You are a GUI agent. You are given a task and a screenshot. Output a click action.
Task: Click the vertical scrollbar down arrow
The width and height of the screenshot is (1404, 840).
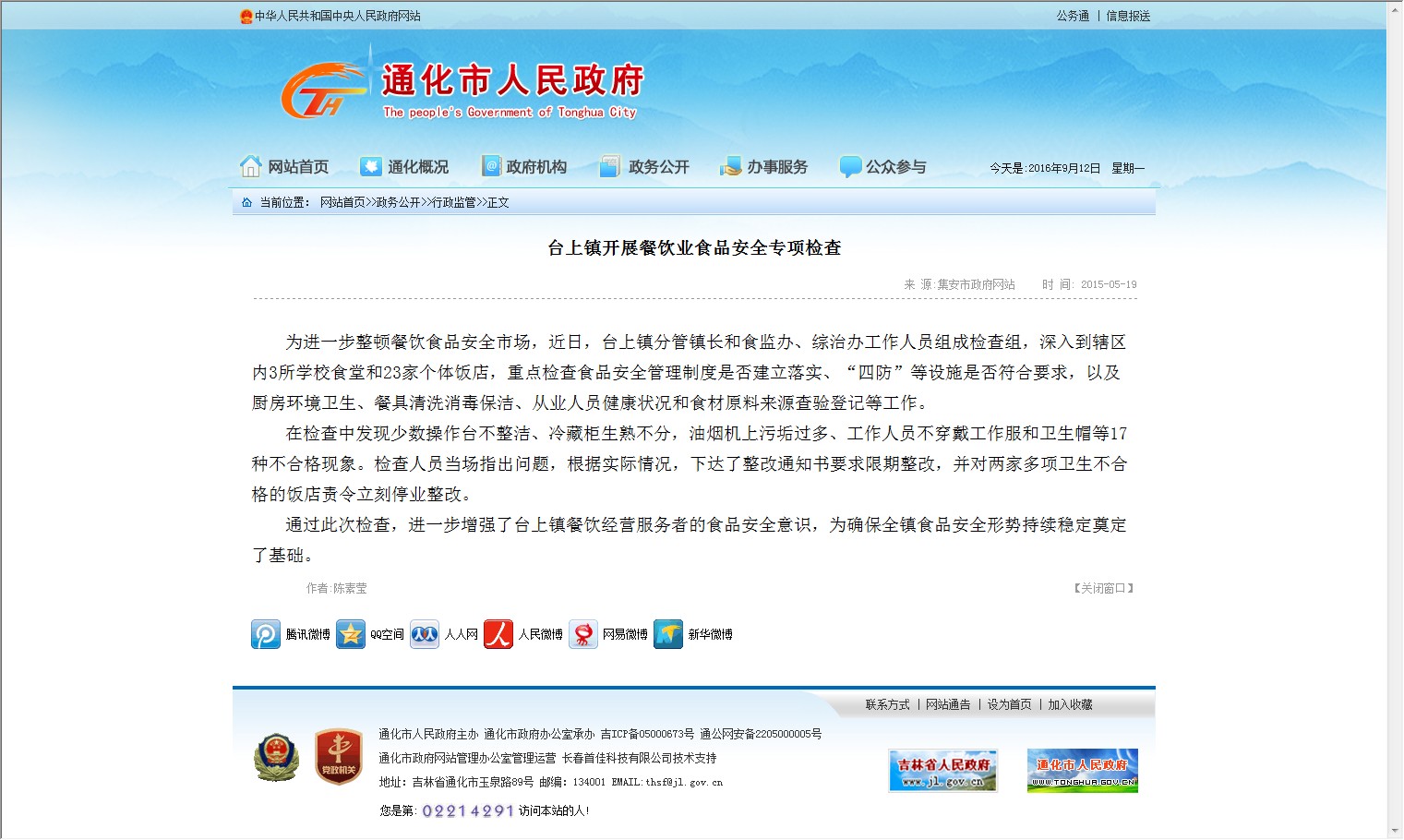click(1395, 830)
